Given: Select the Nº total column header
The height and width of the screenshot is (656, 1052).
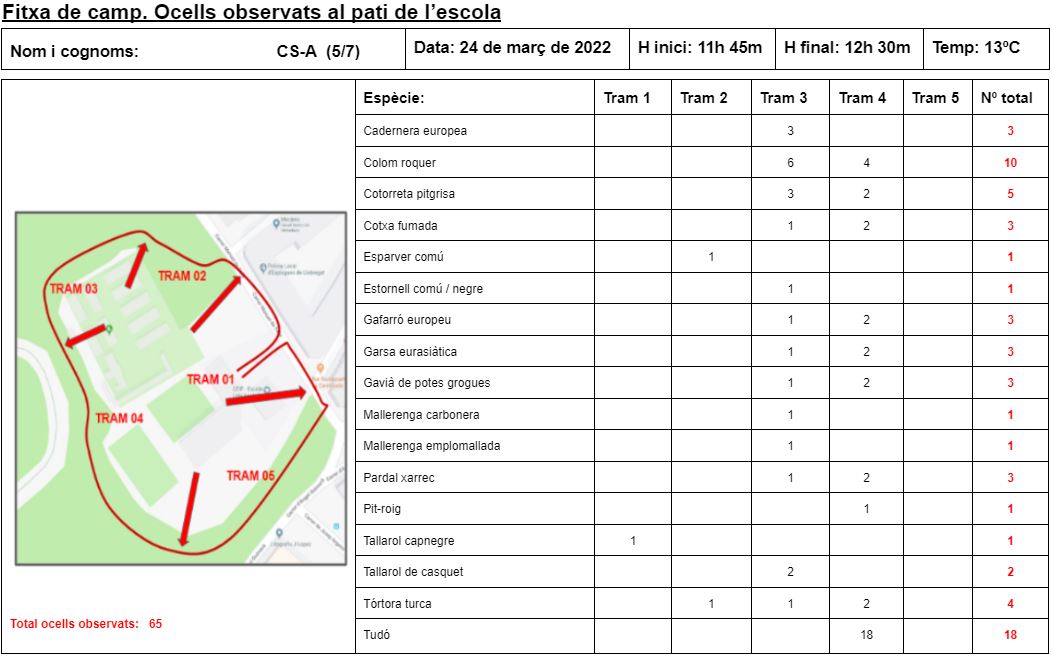Looking at the screenshot, I should pyautogui.click(x=1006, y=98).
